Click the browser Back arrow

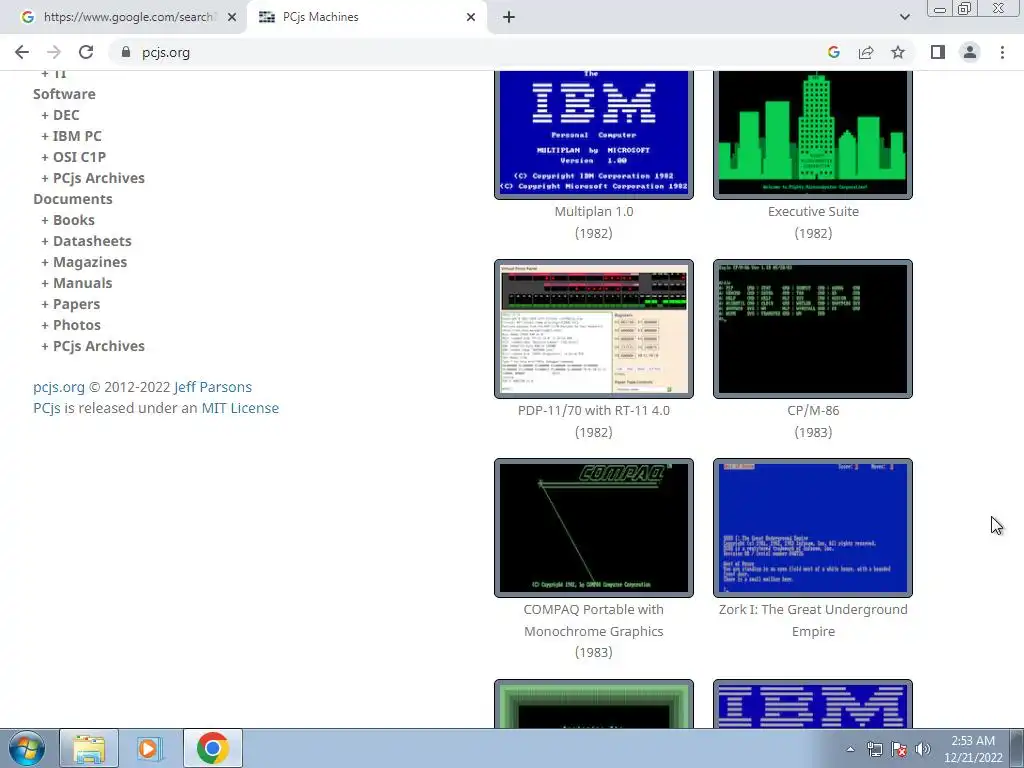point(22,52)
